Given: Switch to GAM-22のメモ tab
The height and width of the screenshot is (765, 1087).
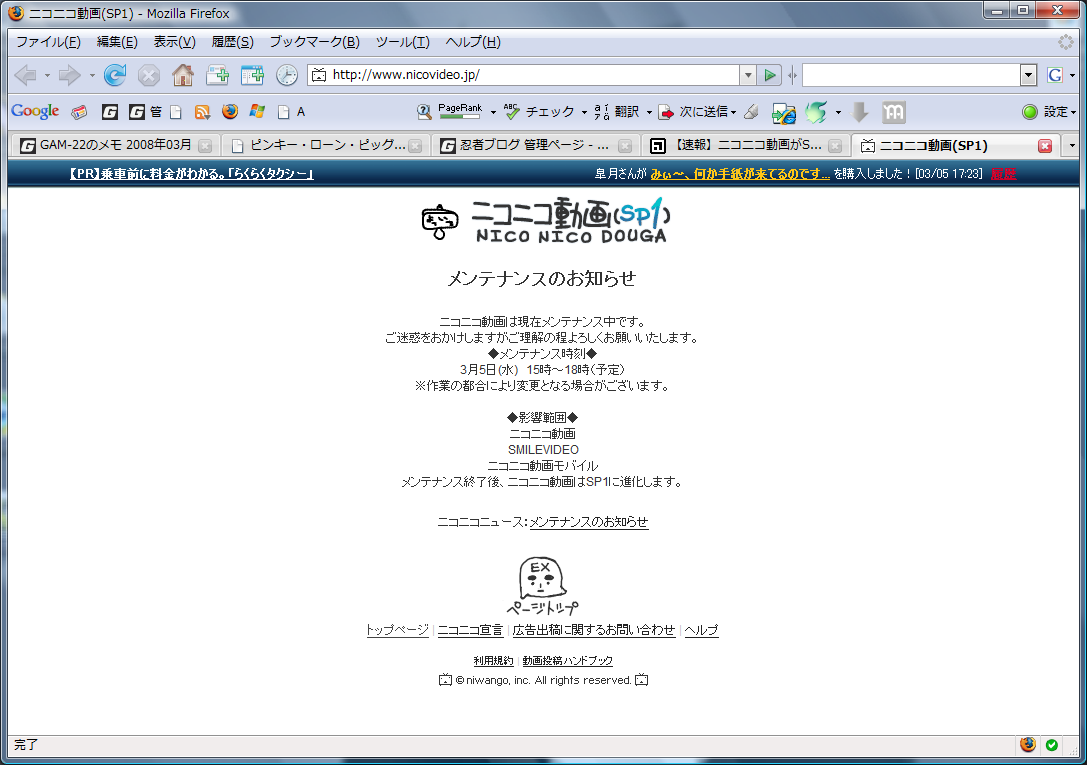Looking at the screenshot, I should [x=114, y=146].
